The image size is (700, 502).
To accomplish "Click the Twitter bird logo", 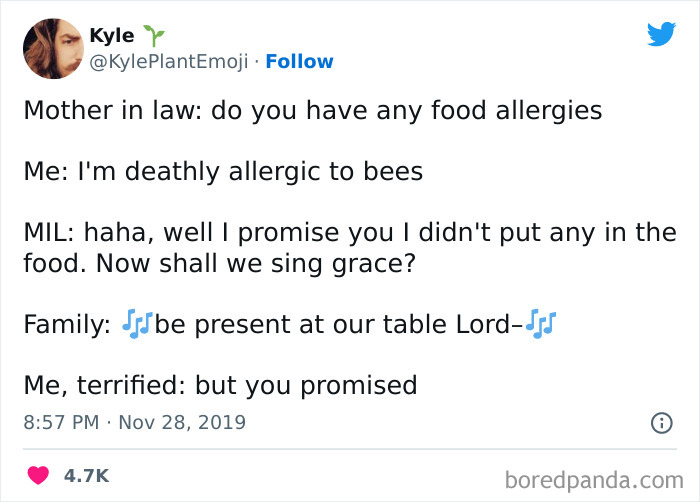I will (x=661, y=34).
